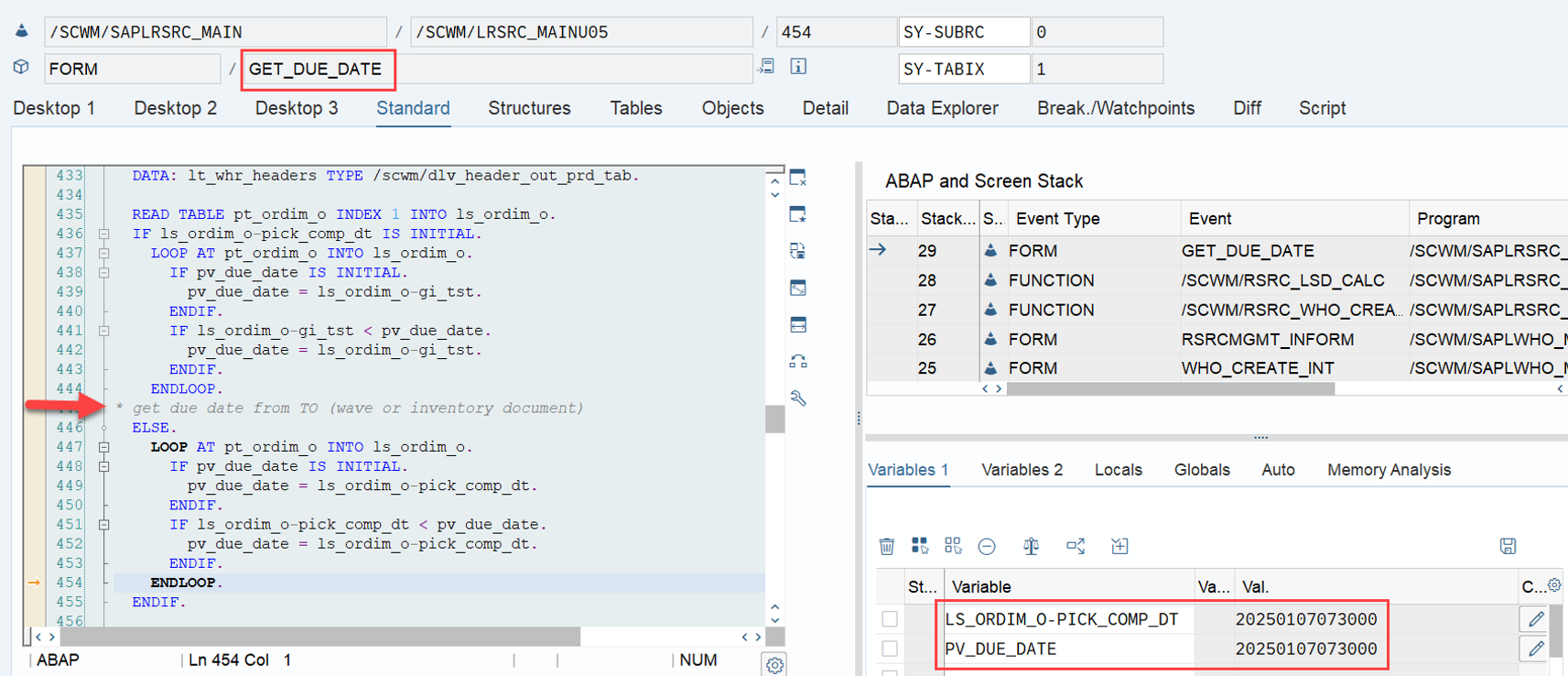Click the pencil edit icon for PV_DUE_DATE
Image resolution: width=1568 pixels, height=676 pixels.
point(1536,649)
